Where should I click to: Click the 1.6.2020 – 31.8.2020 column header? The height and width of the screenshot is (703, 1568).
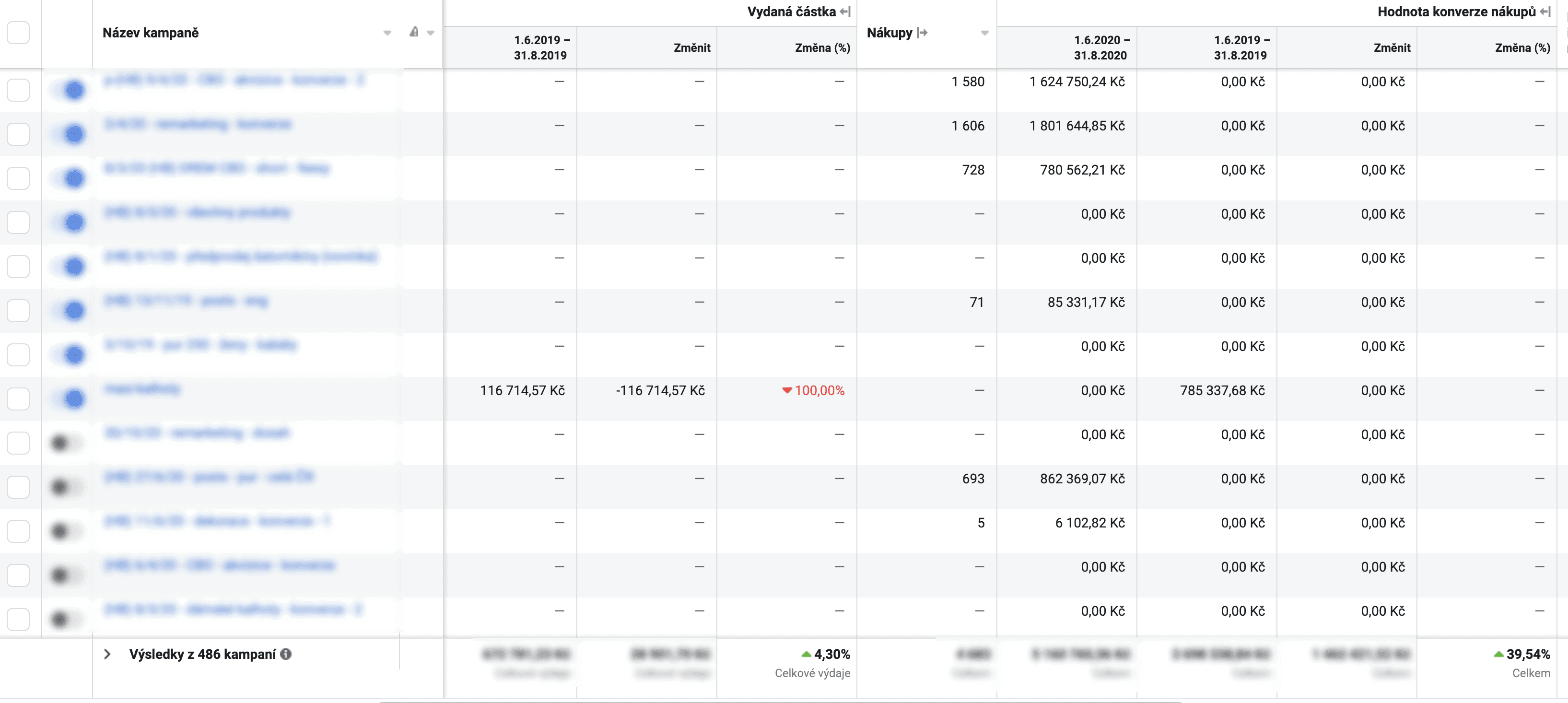point(1100,47)
